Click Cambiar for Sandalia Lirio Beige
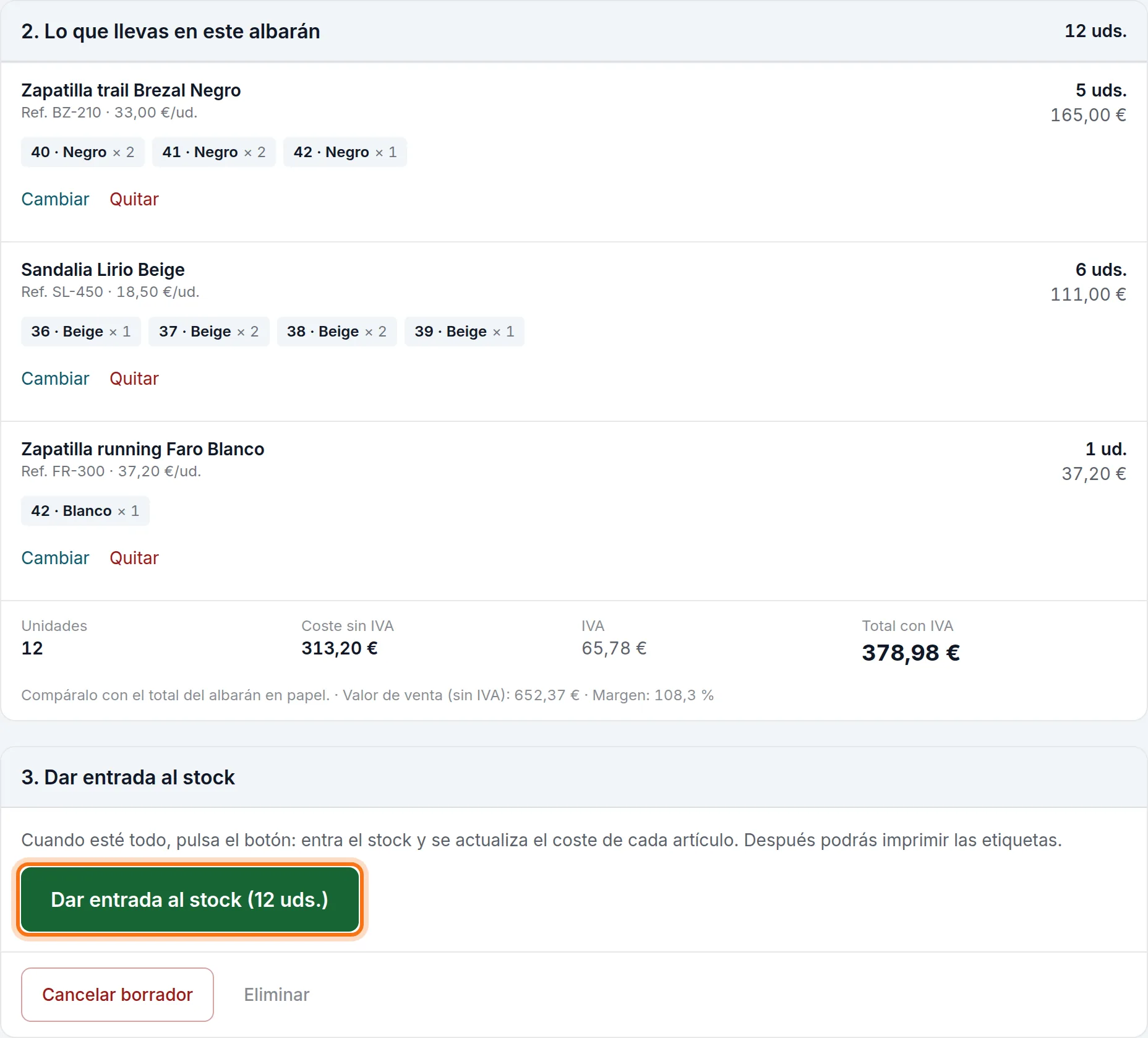This screenshot has width=1148, height=1038. tap(55, 379)
